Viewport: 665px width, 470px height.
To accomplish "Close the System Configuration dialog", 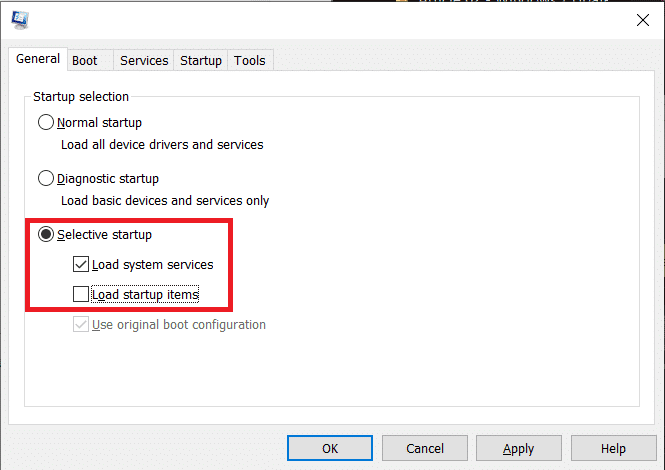I will [642, 20].
